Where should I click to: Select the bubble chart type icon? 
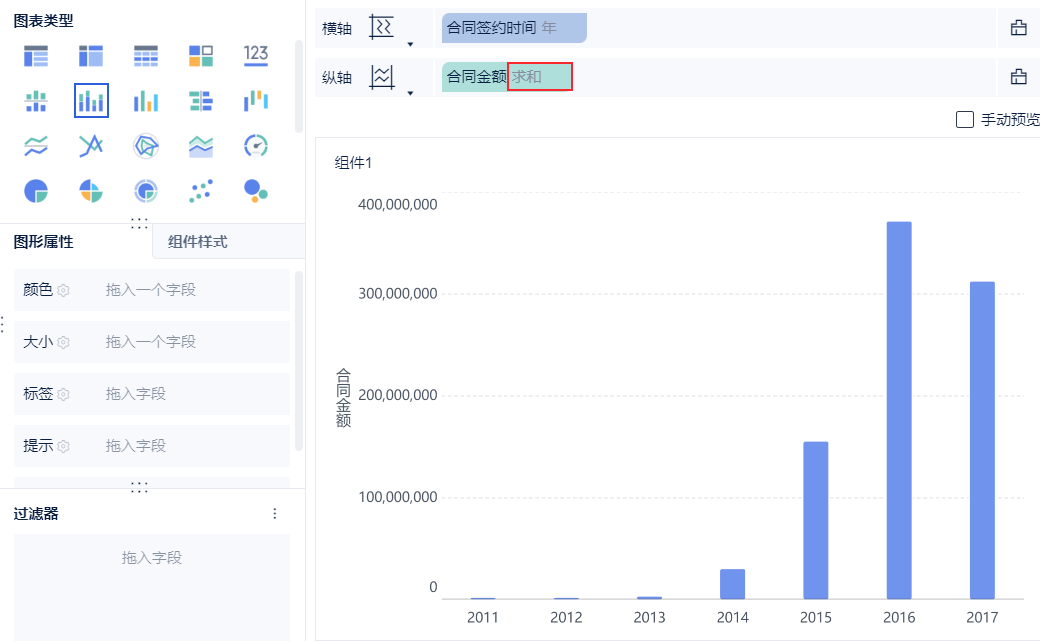pyautogui.click(x=256, y=191)
